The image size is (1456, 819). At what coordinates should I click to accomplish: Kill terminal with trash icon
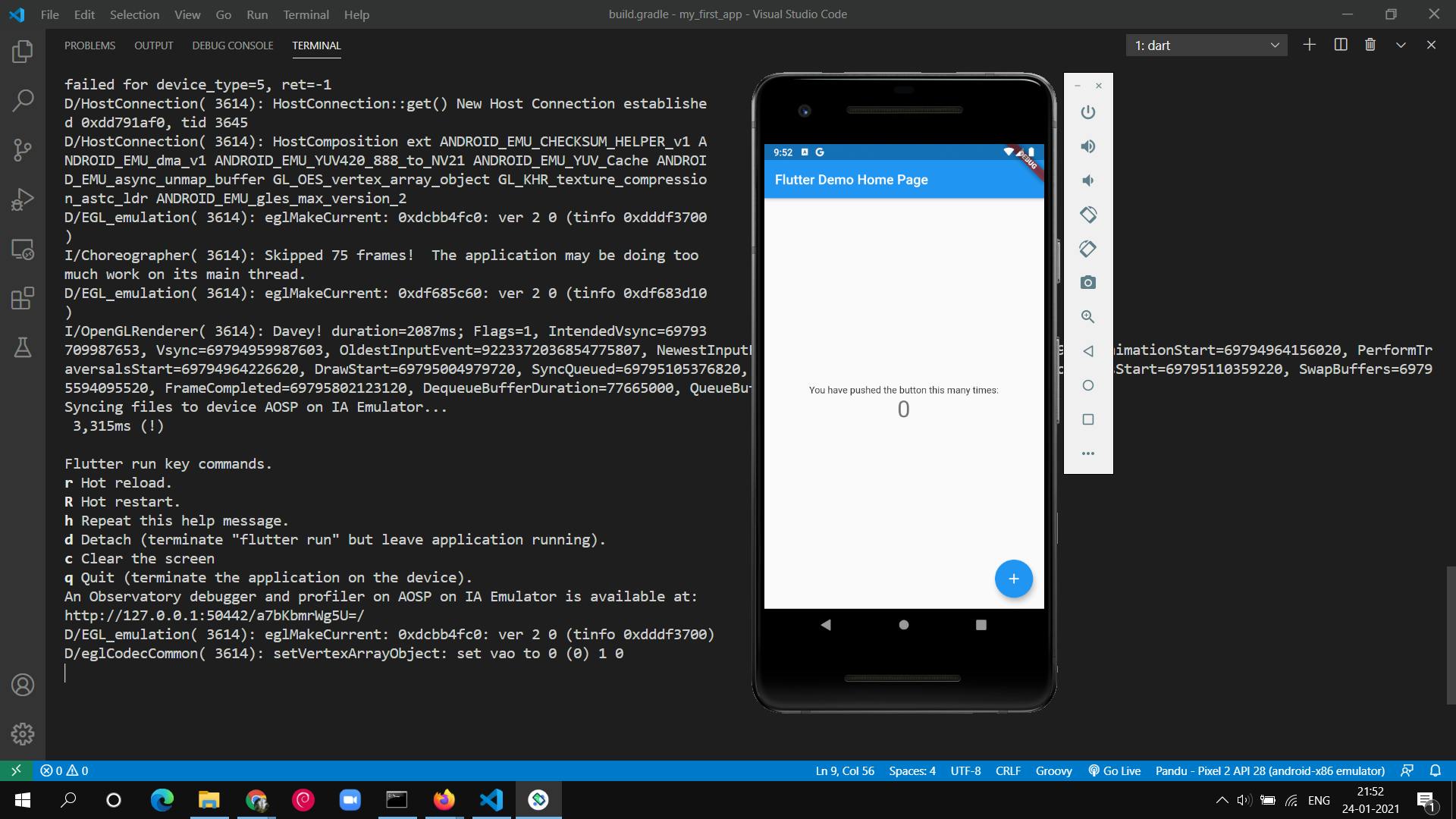point(1370,45)
